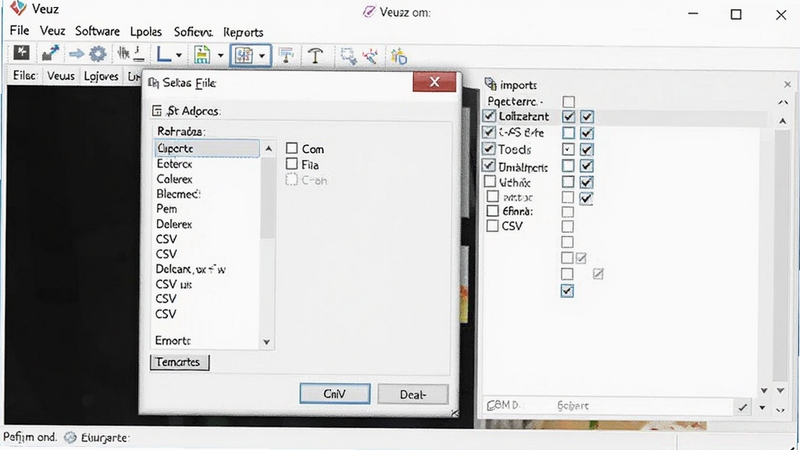Click list scroll-down arrow in dialog
This screenshot has width=800, height=450.
[x=266, y=342]
